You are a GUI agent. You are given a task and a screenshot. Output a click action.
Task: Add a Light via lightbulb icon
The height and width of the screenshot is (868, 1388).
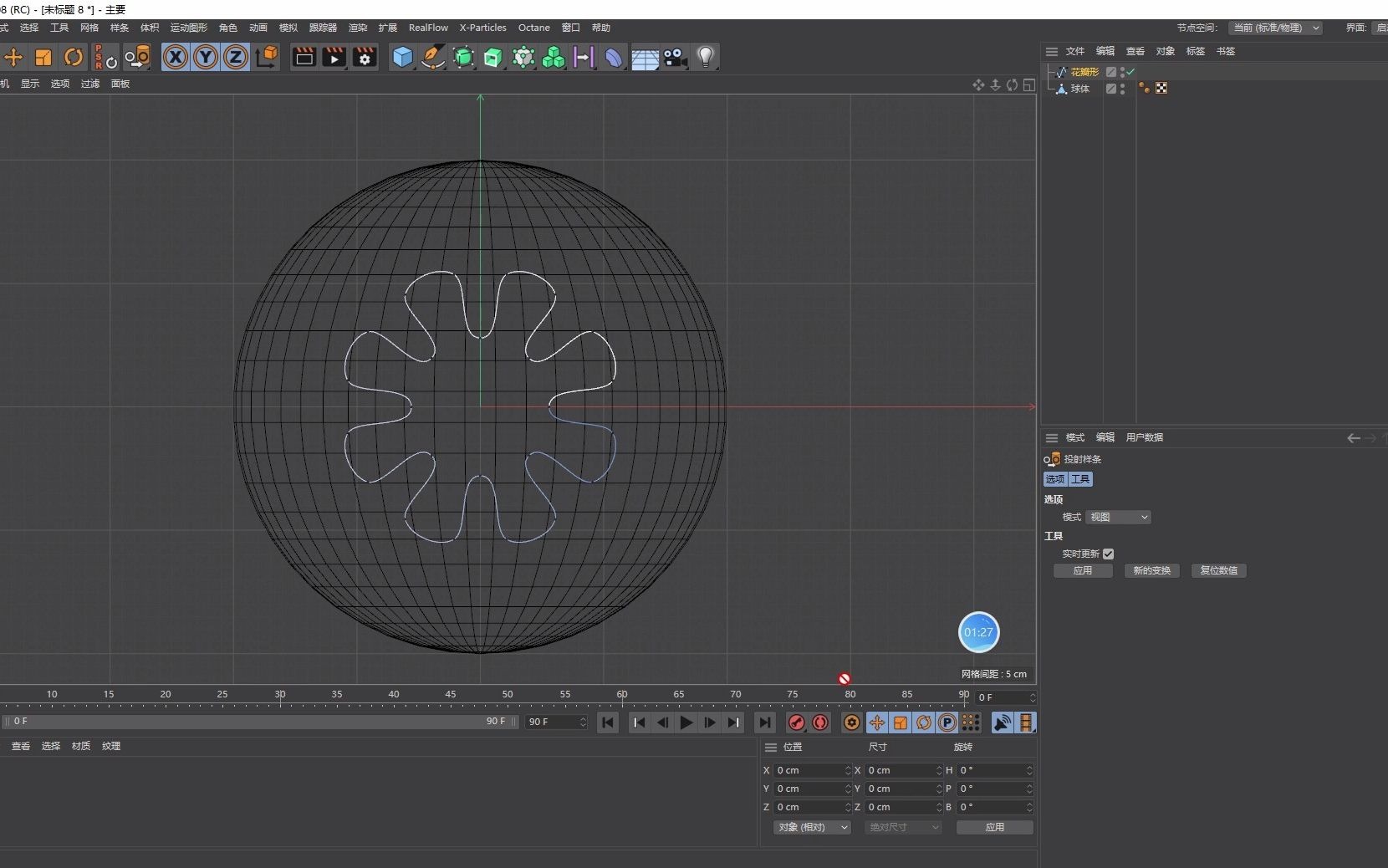pyautogui.click(x=706, y=57)
